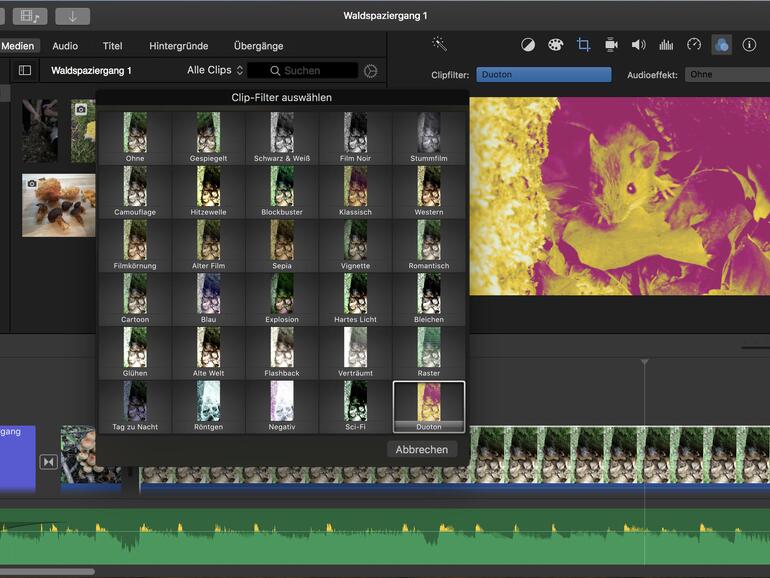Select the Sci-Fi filter
The height and width of the screenshot is (578, 770).
point(355,407)
